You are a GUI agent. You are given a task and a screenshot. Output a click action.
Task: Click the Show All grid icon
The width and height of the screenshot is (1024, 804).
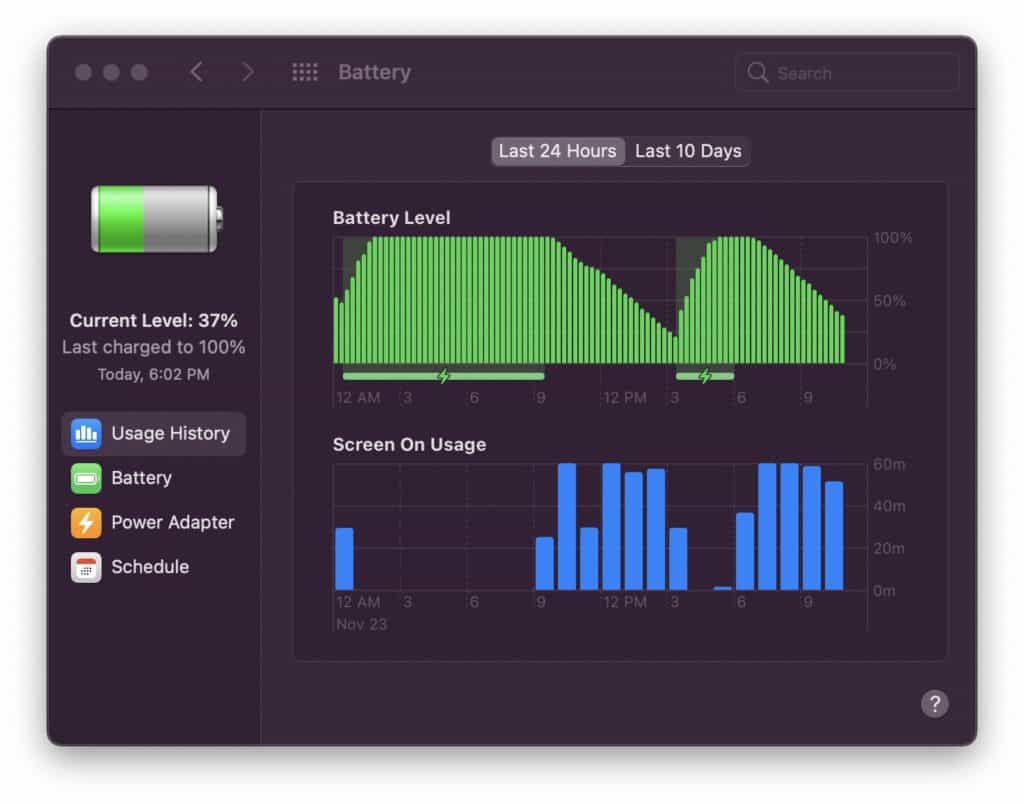tap(305, 72)
